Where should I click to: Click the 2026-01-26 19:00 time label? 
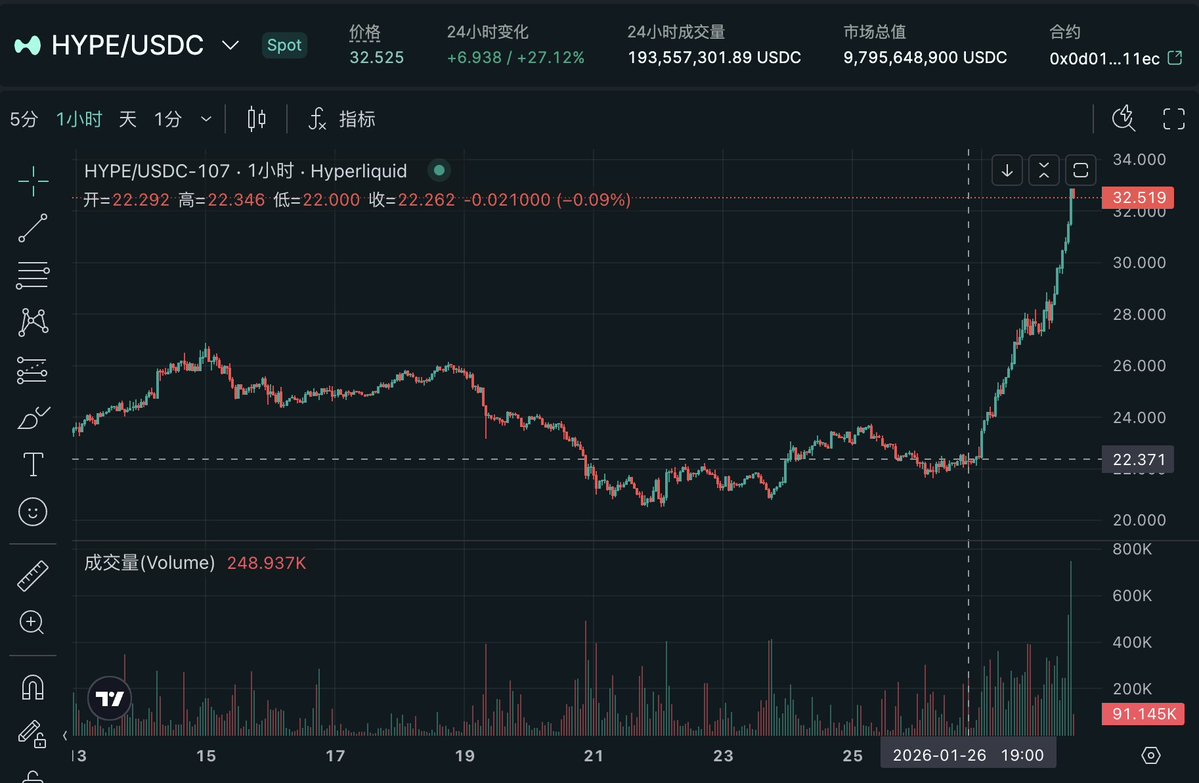tap(968, 755)
